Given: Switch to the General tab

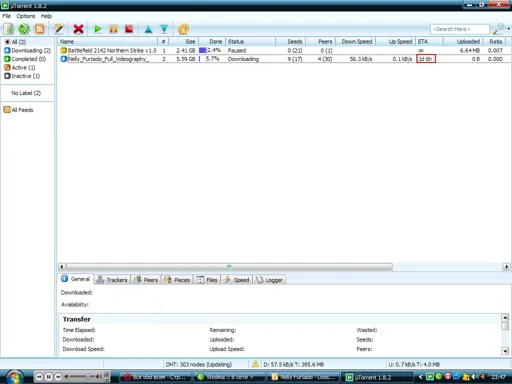Looking at the screenshot, I should coord(76,279).
